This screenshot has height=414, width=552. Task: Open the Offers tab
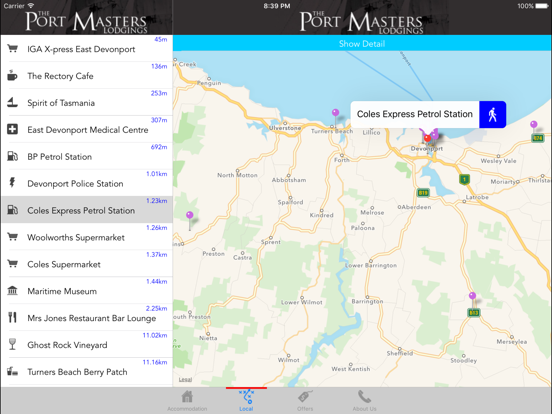click(x=305, y=401)
